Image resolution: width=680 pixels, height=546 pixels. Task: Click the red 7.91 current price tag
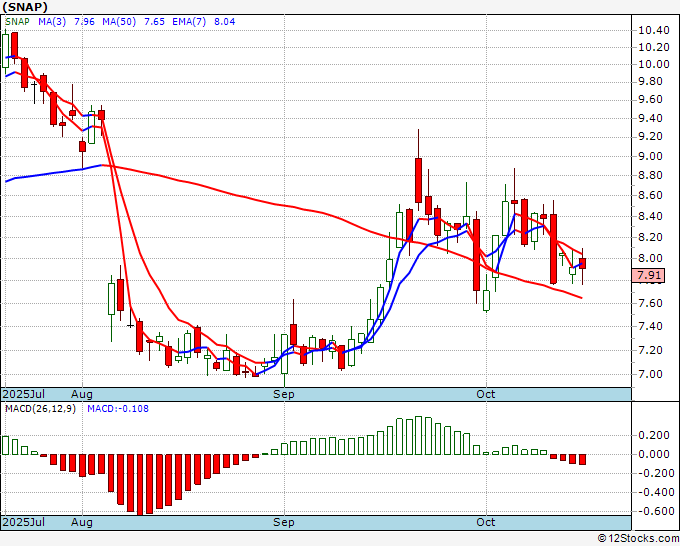[x=650, y=275]
